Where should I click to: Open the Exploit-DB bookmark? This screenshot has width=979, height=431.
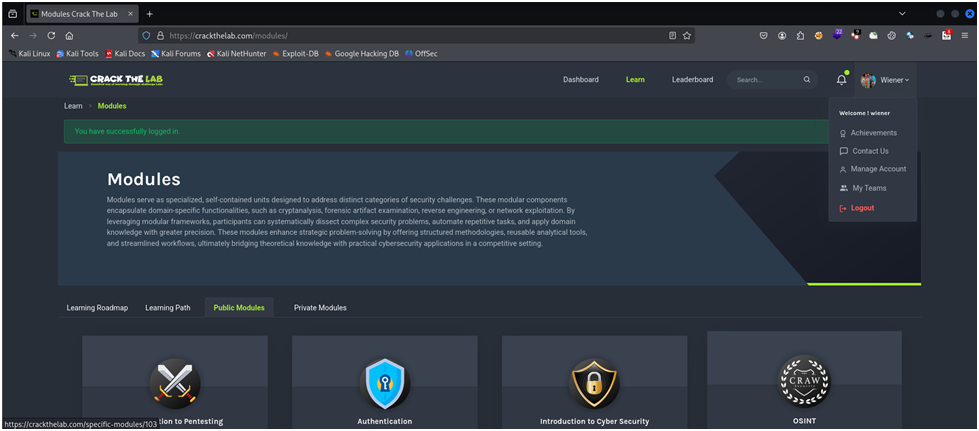[x=305, y=53]
